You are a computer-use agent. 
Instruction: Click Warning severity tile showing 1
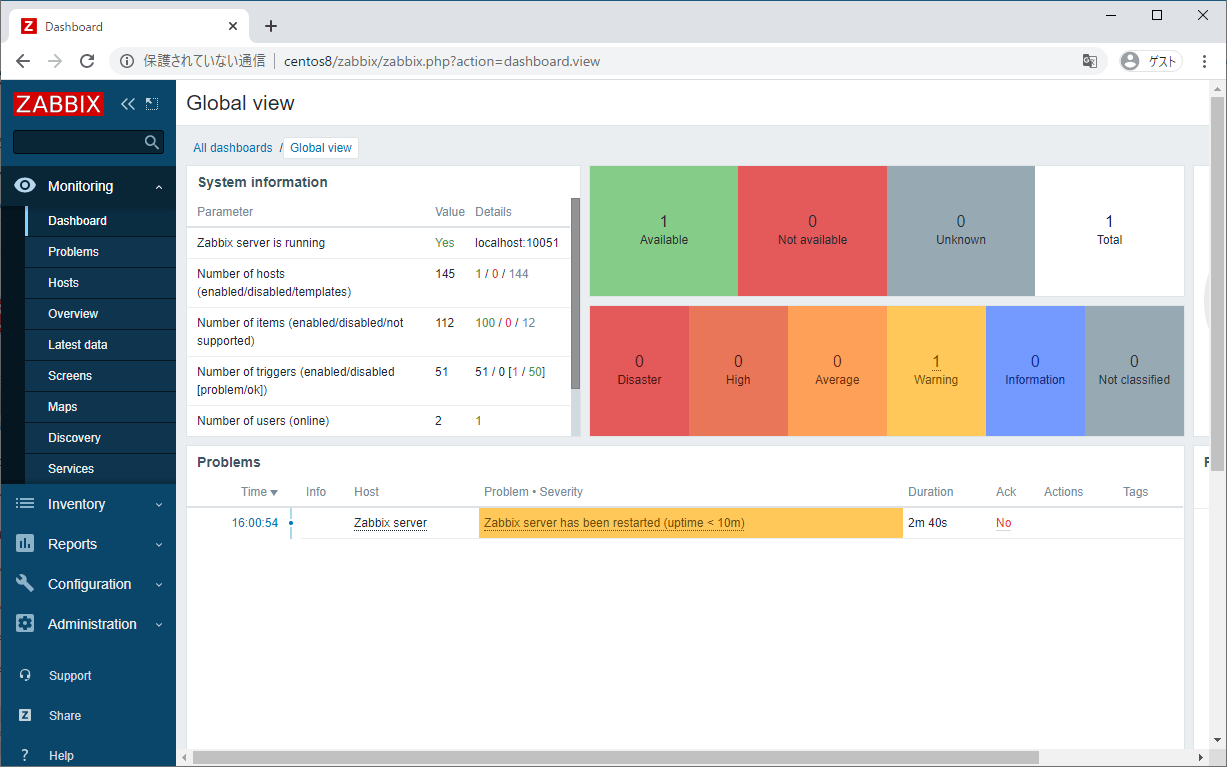[936, 371]
